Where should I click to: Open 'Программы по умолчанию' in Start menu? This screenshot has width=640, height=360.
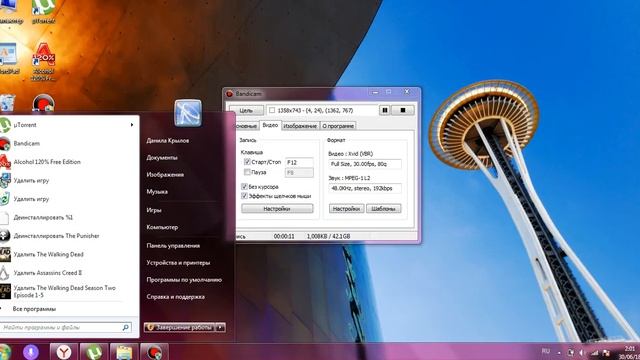(x=184, y=280)
